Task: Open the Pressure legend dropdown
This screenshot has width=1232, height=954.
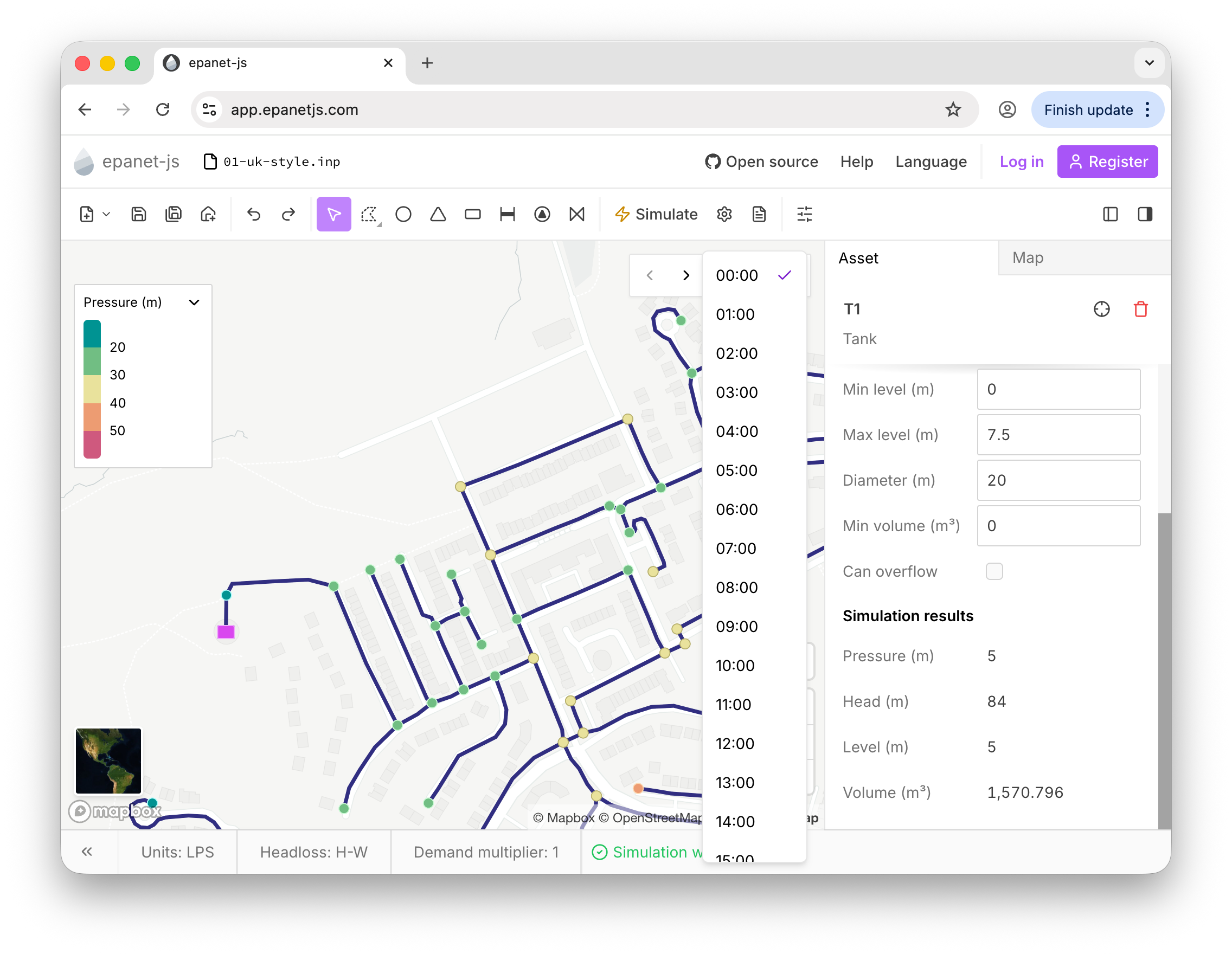Action: (x=194, y=302)
